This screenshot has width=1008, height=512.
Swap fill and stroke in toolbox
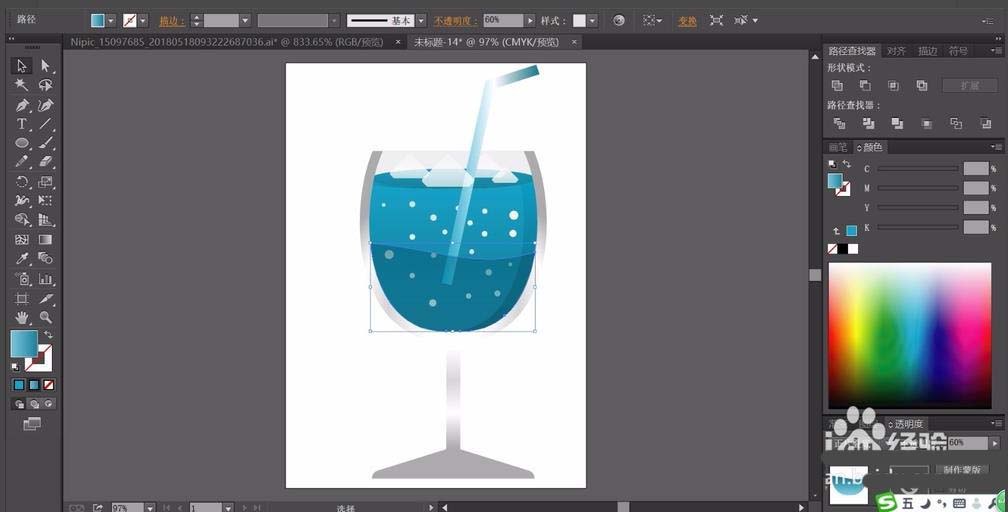[48, 334]
